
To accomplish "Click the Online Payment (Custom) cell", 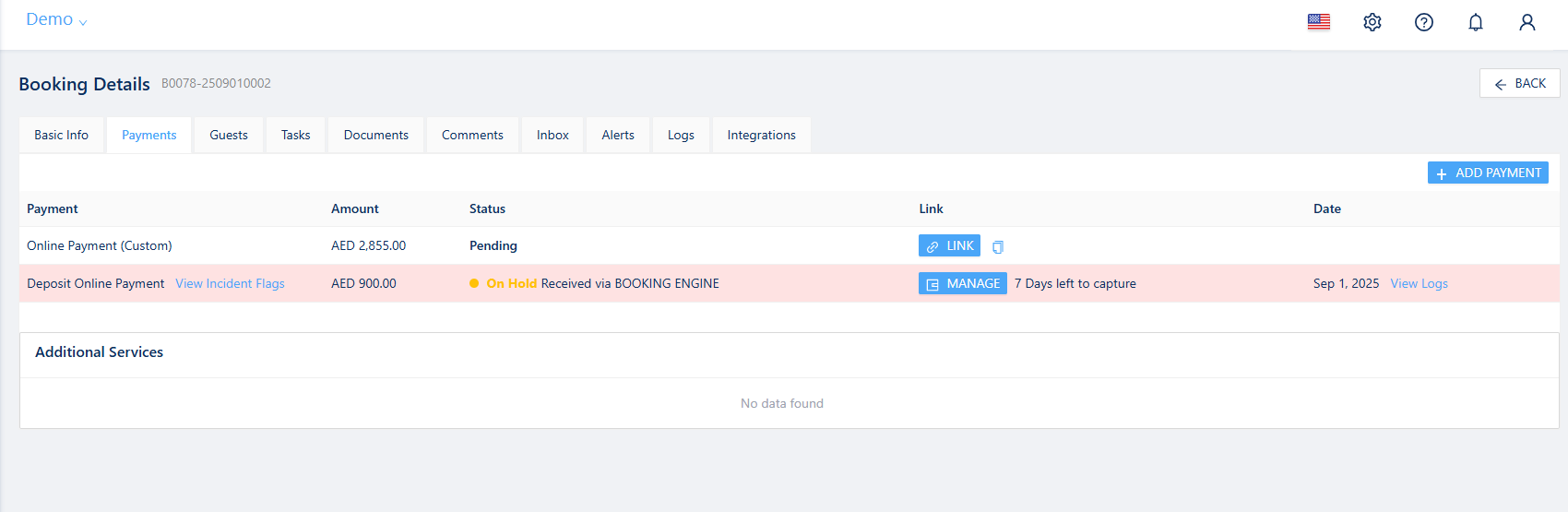I will point(100,245).
